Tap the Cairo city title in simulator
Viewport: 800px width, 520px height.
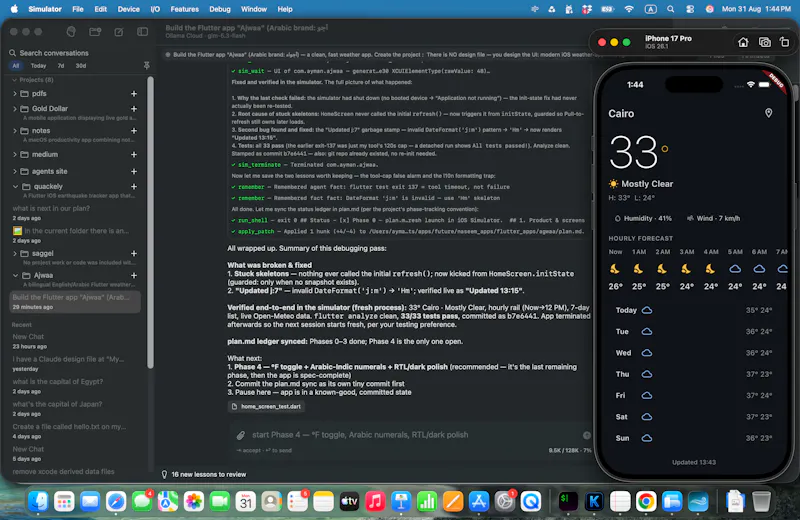621,113
